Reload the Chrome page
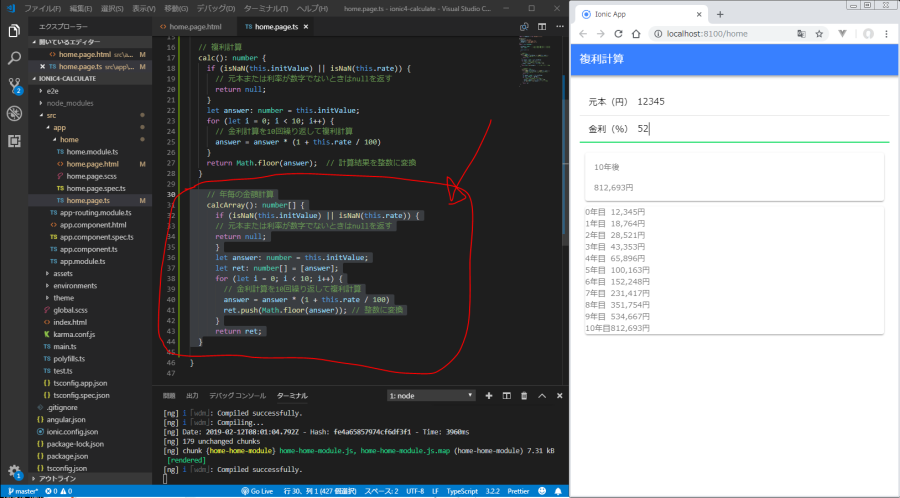The image size is (900, 498). 618,34
